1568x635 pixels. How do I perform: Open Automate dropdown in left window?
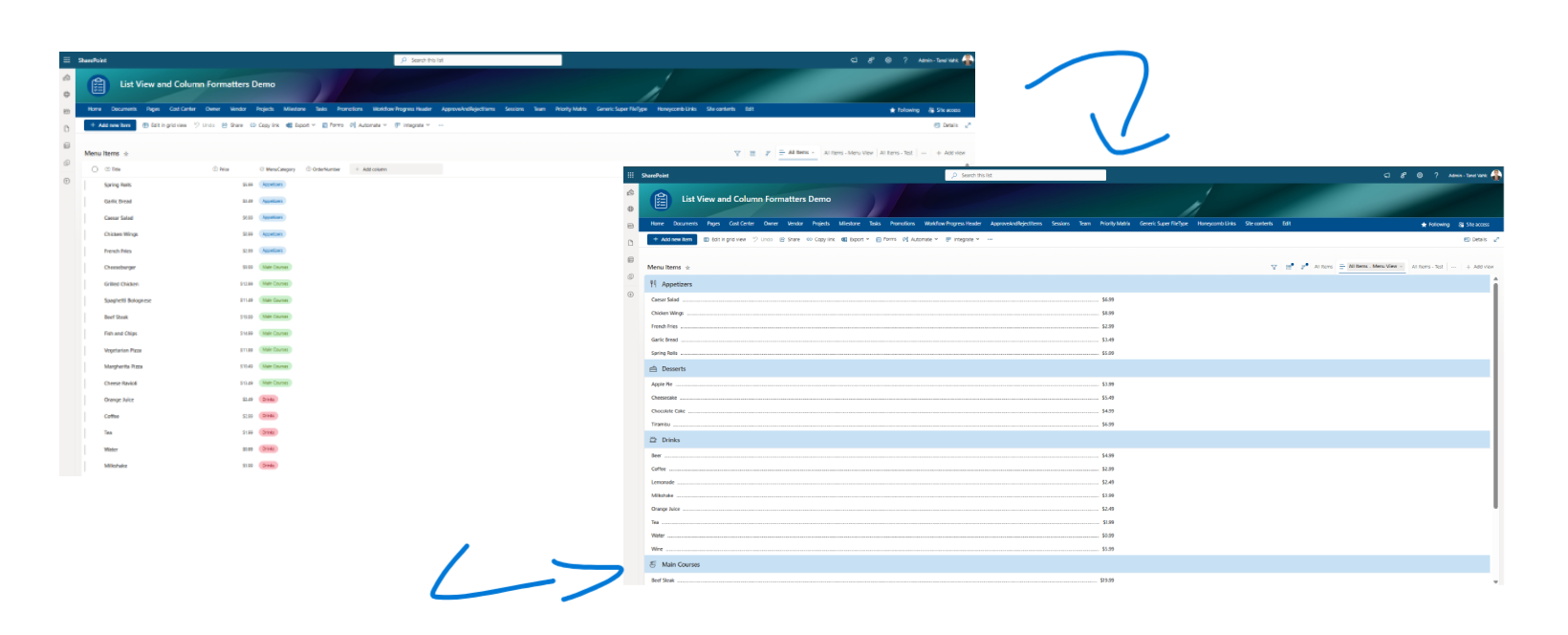coord(368,125)
